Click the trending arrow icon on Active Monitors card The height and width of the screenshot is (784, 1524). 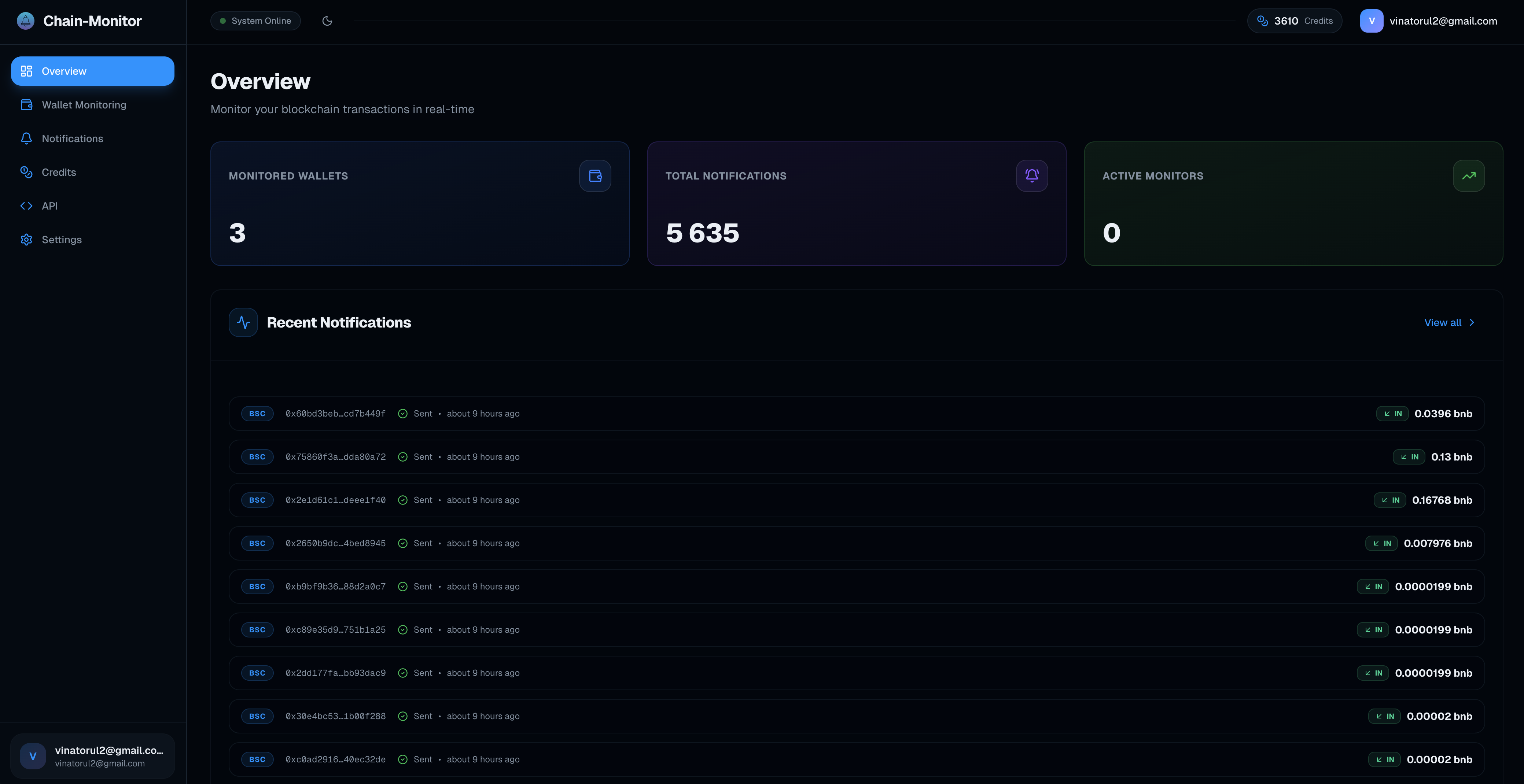click(x=1469, y=175)
